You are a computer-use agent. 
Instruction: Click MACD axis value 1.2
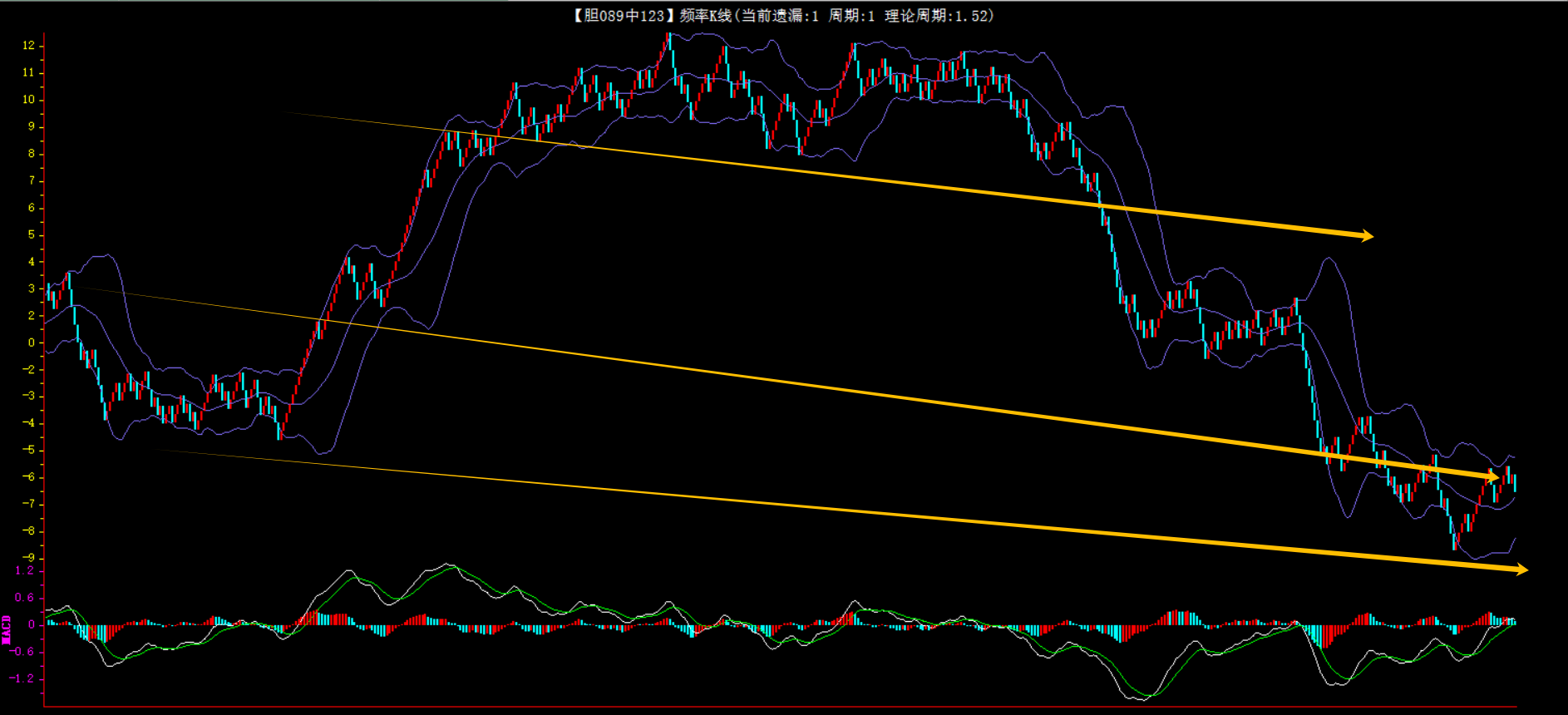24,570
